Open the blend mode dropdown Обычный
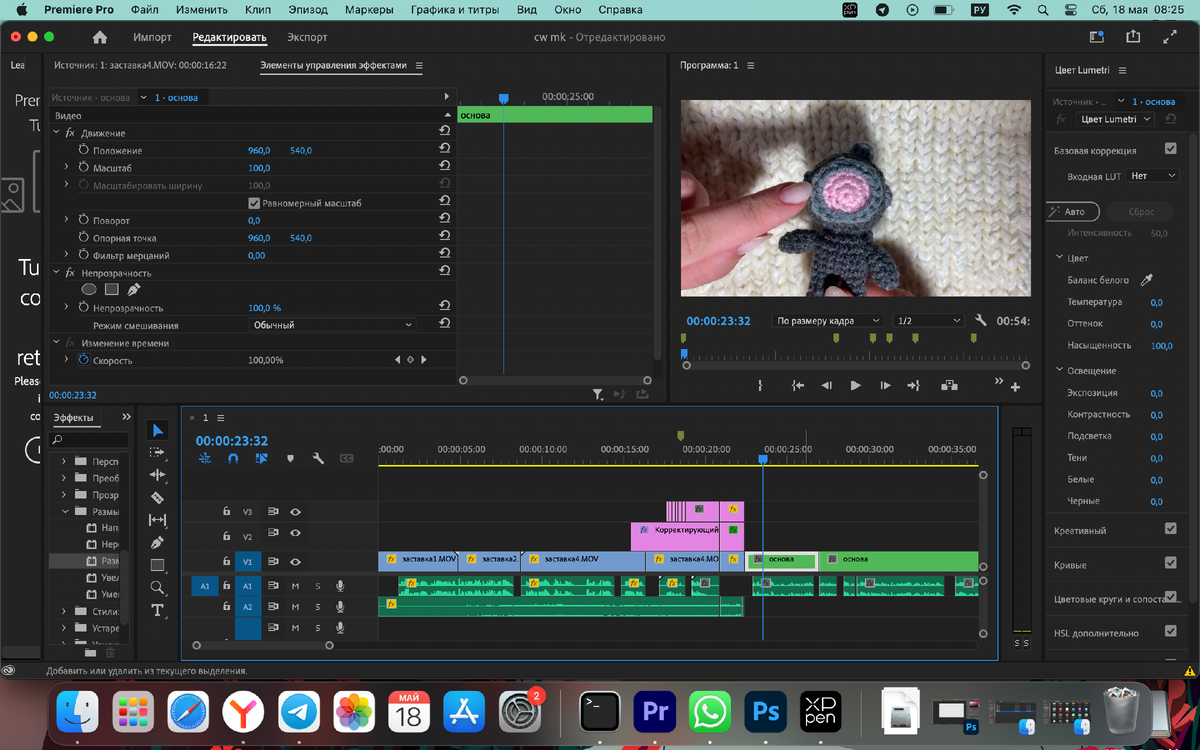This screenshot has width=1200, height=750. [x=332, y=325]
